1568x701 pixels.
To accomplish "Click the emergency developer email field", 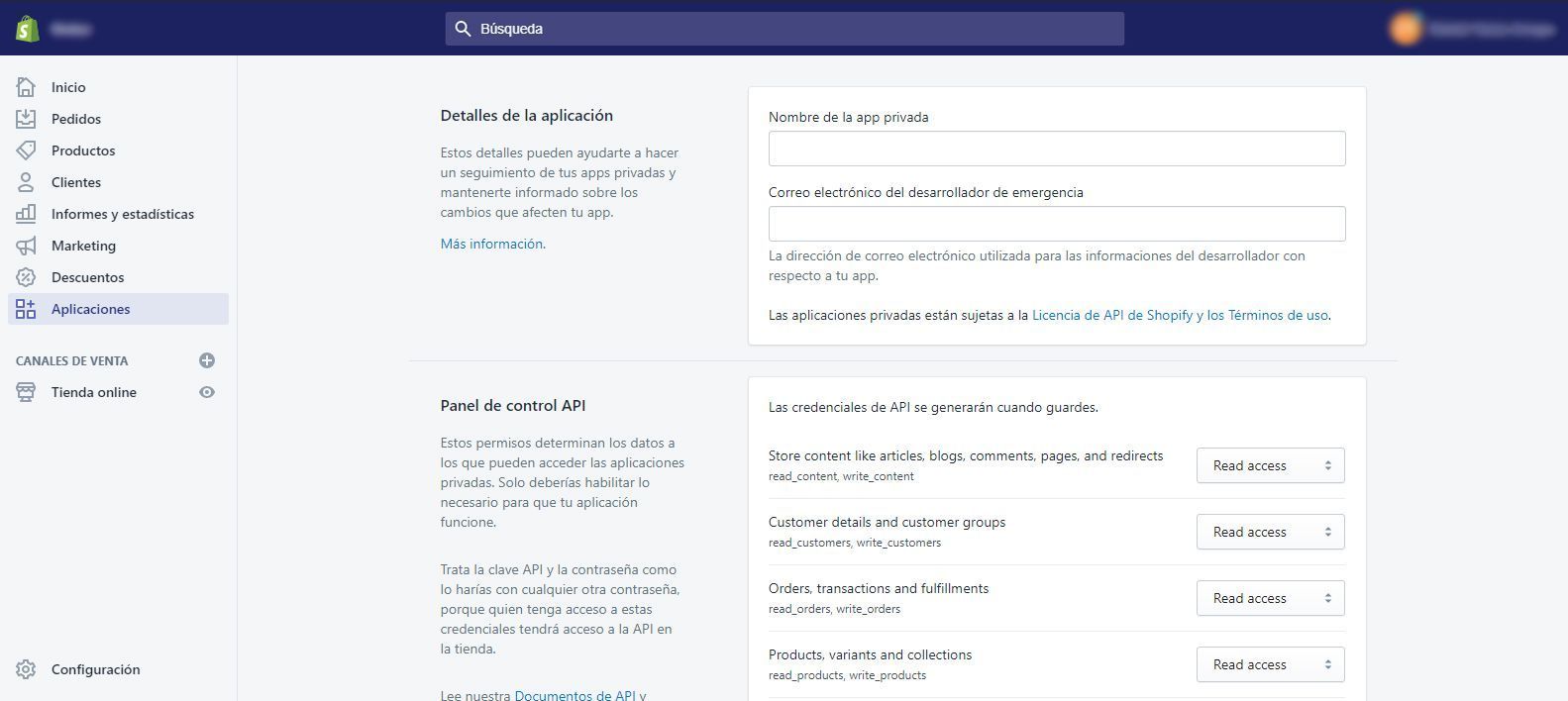I will click(x=1057, y=224).
